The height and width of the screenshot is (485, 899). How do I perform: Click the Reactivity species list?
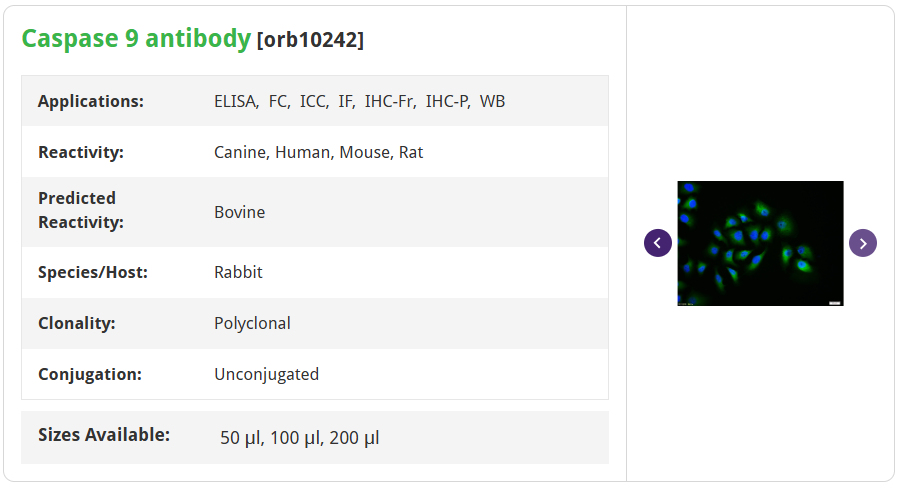318,152
